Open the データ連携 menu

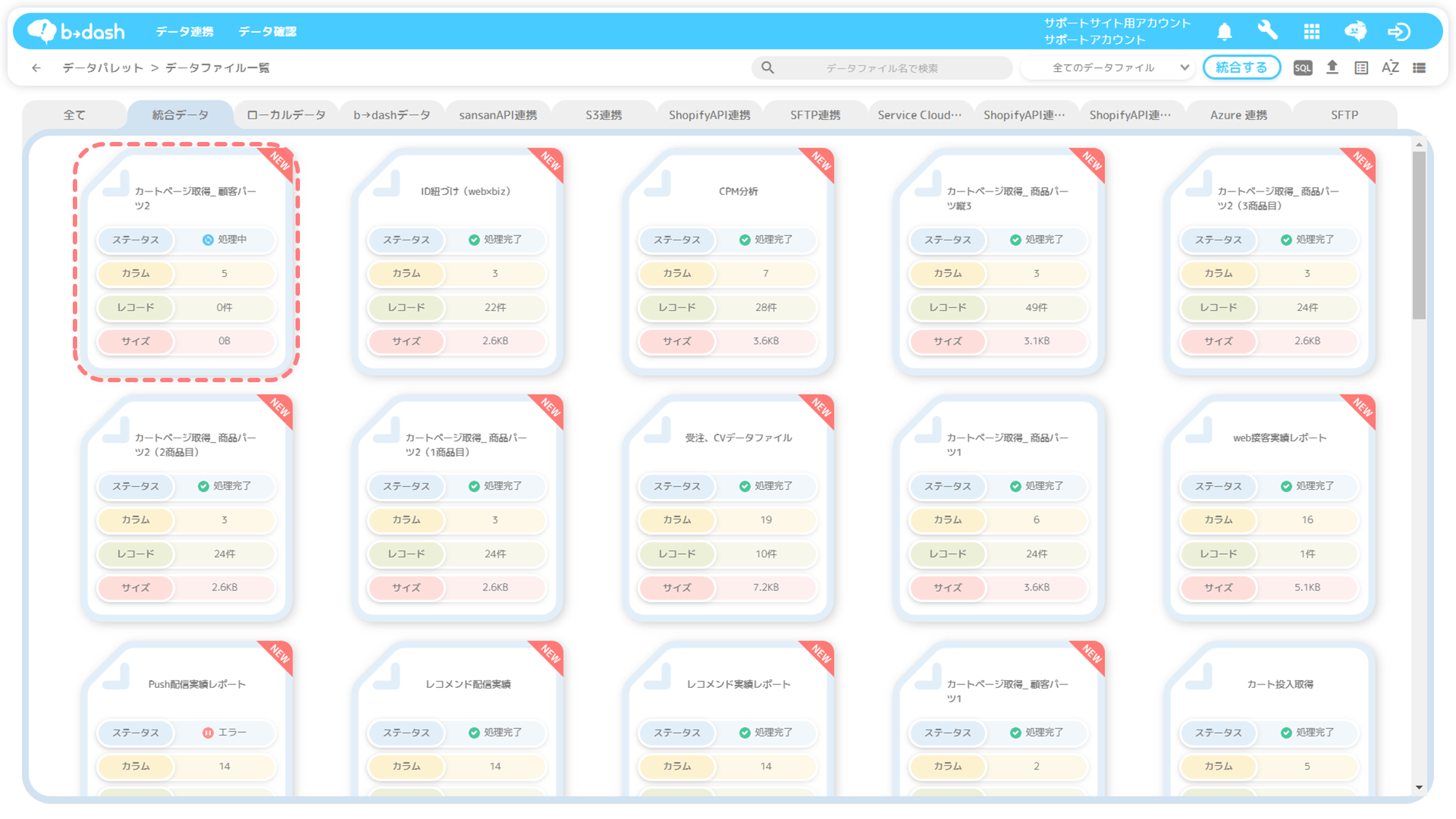[184, 31]
